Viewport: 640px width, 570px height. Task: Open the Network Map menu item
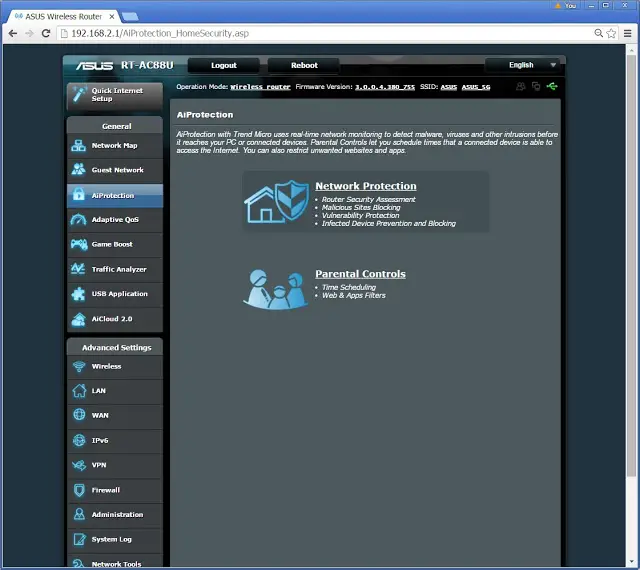tap(115, 145)
